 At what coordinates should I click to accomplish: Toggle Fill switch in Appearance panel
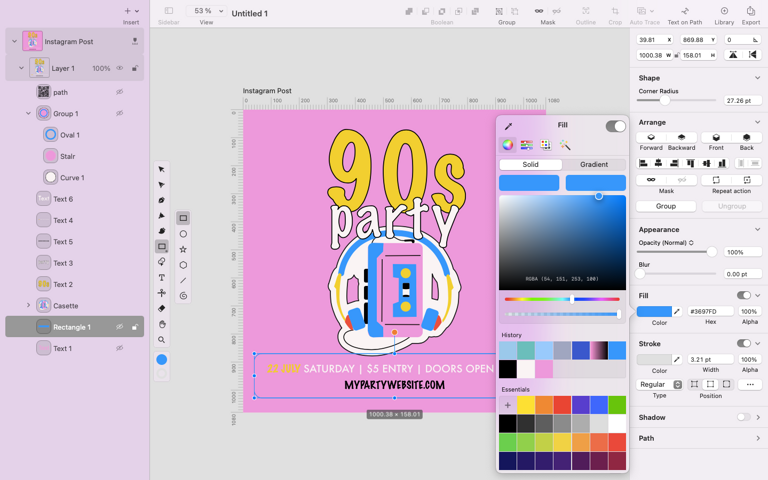point(744,295)
